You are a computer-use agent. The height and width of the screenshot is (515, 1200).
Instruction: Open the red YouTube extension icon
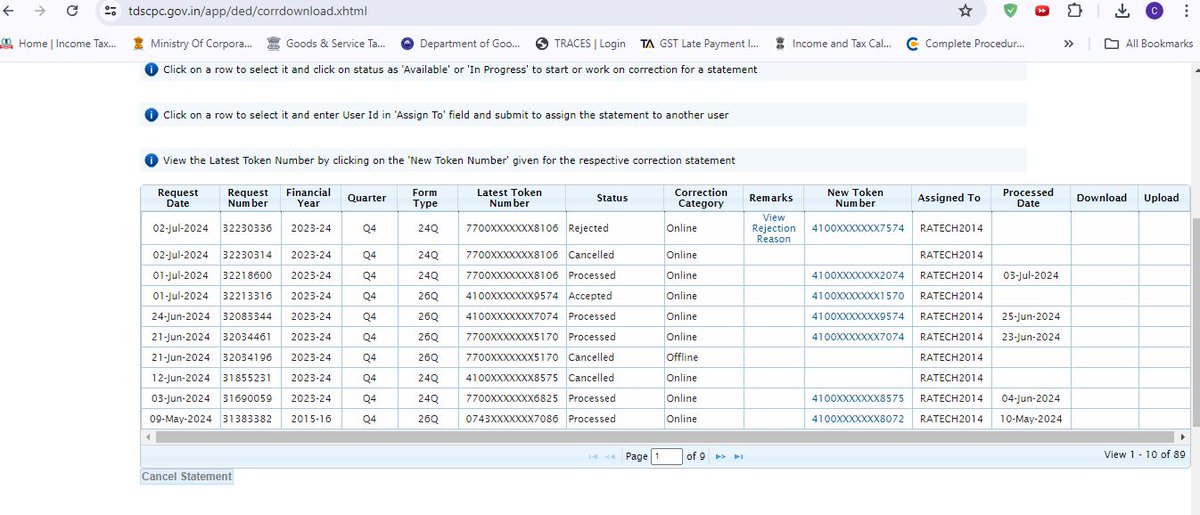[x=1042, y=11]
